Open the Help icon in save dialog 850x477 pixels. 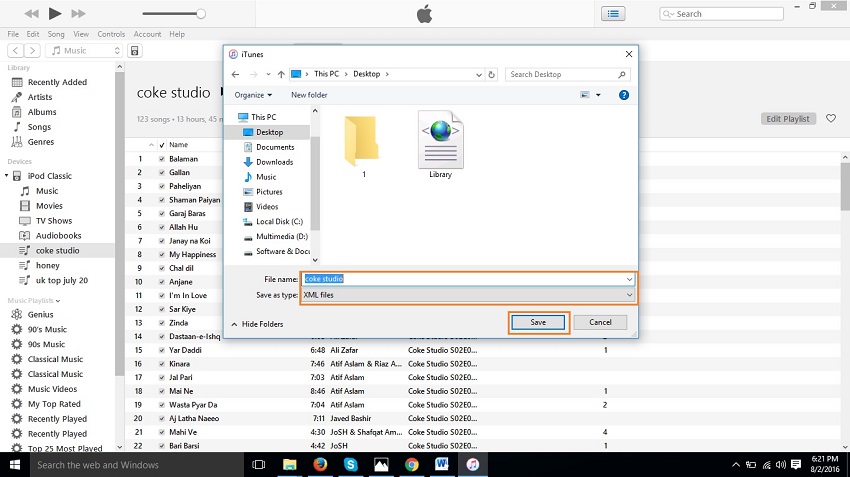click(624, 95)
